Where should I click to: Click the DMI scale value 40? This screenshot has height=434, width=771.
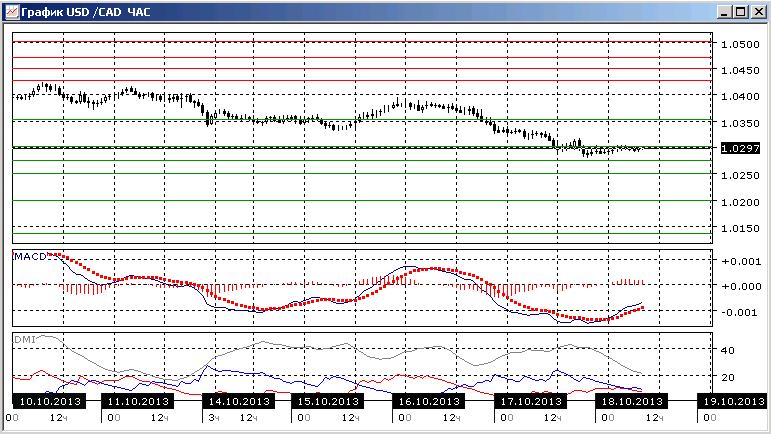click(728, 350)
